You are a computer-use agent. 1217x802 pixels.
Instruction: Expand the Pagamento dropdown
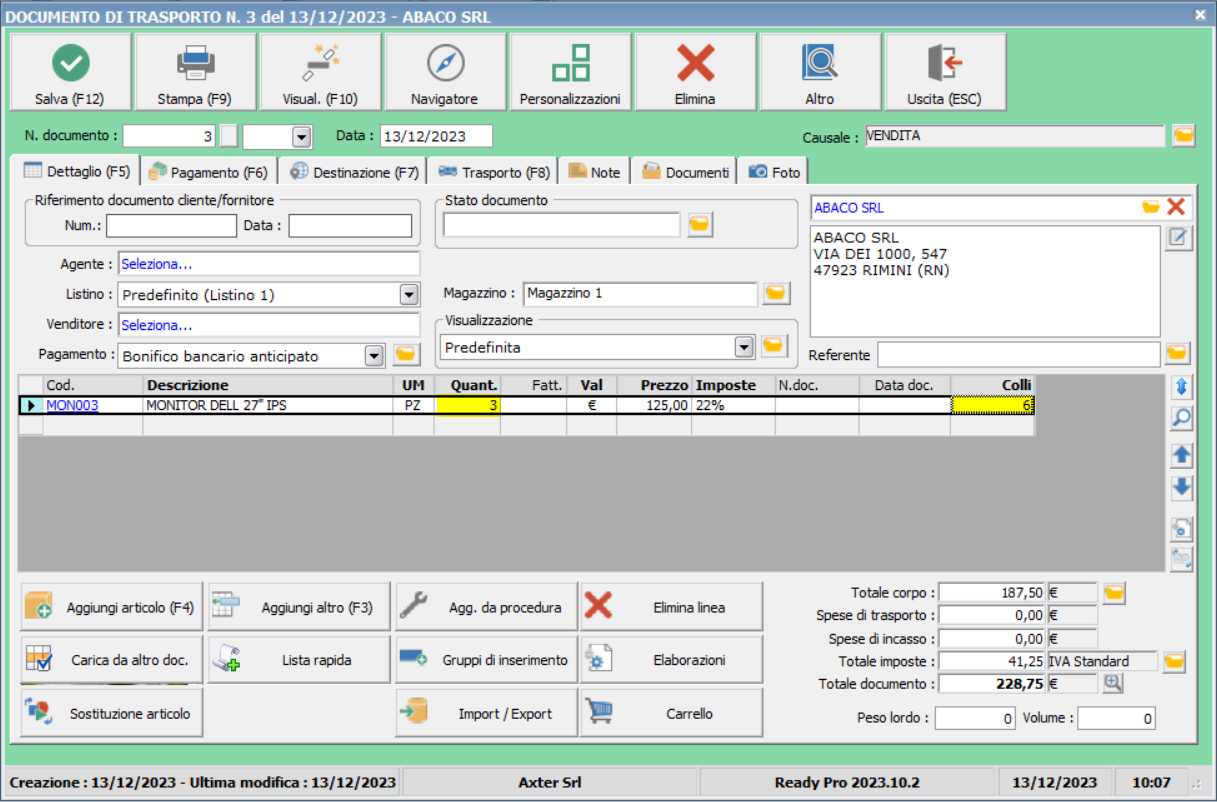click(374, 355)
